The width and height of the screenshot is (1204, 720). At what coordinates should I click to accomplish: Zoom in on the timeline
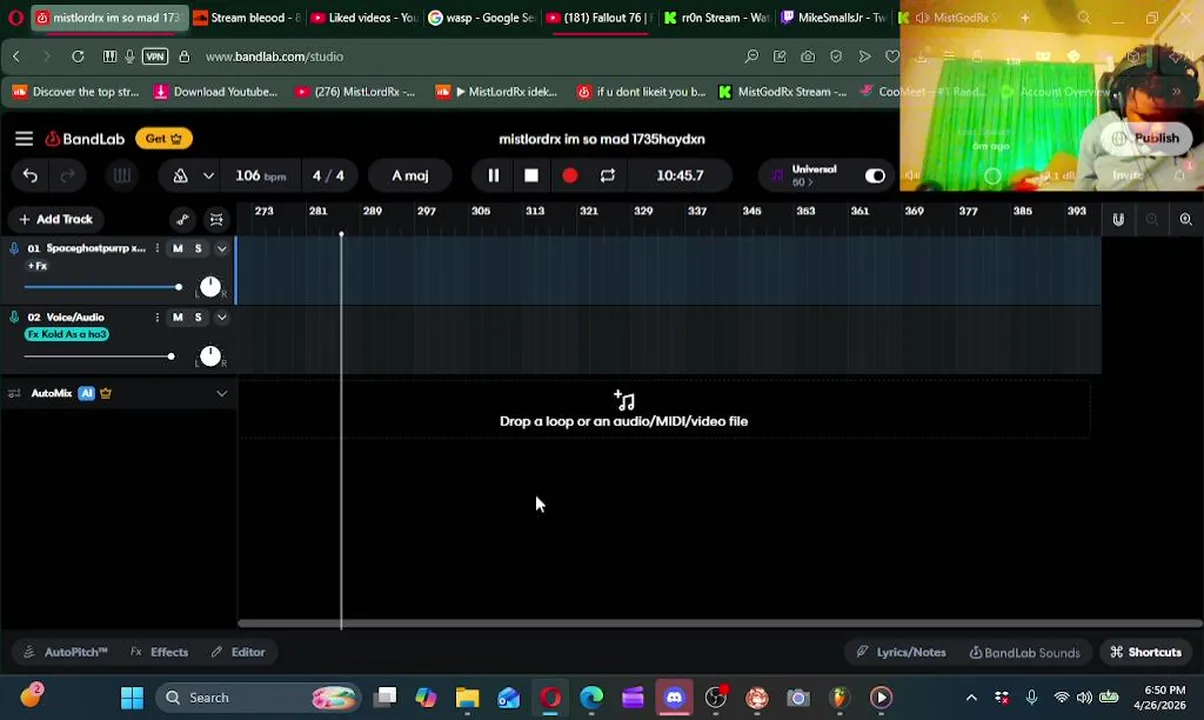1186,219
